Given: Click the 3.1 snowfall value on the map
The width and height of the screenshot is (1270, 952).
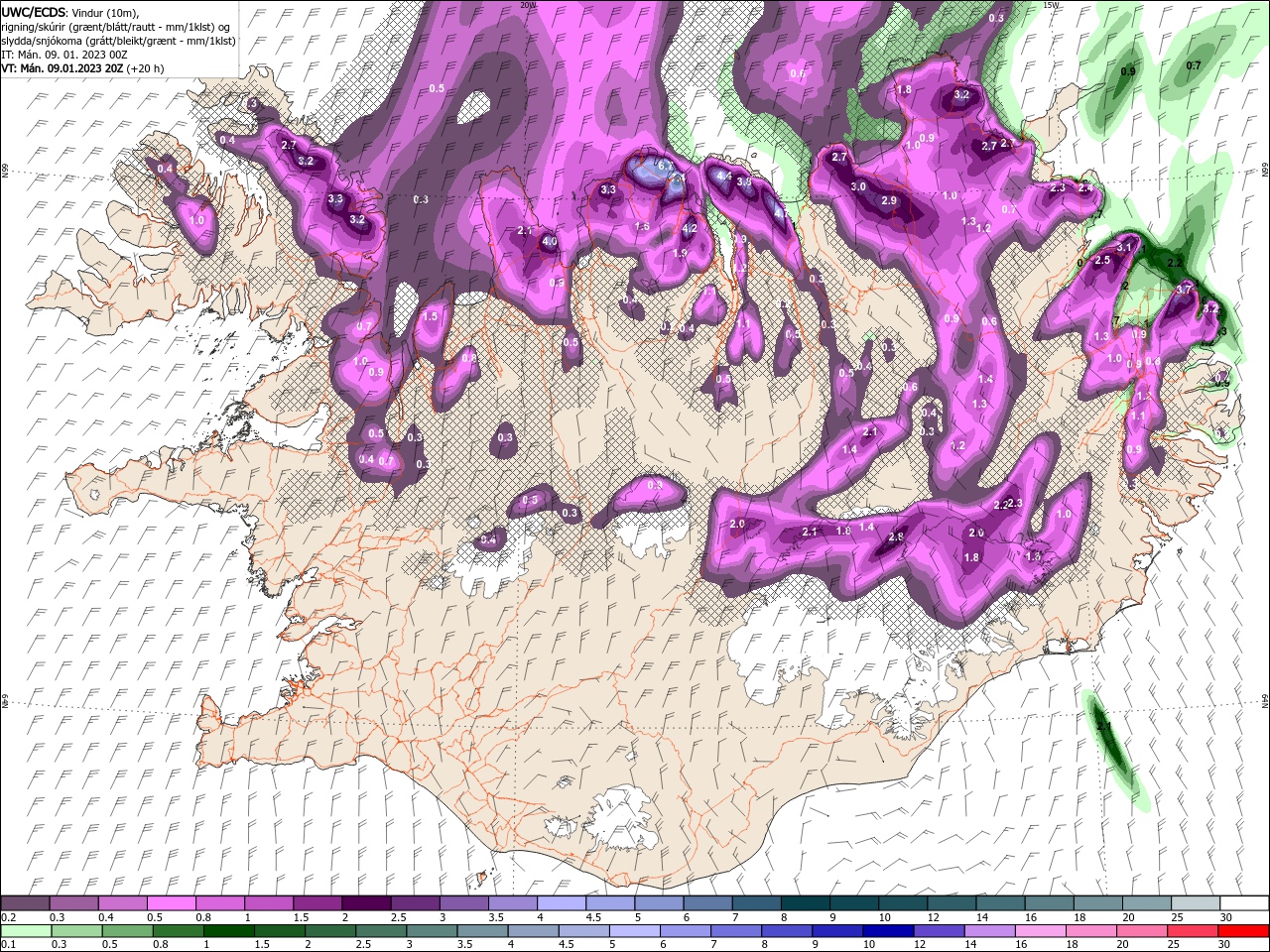Looking at the screenshot, I should pyautogui.click(x=1125, y=247).
